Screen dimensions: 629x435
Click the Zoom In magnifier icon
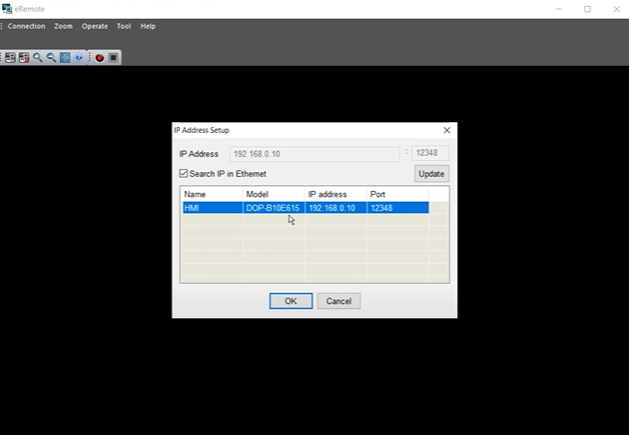coord(38,58)
